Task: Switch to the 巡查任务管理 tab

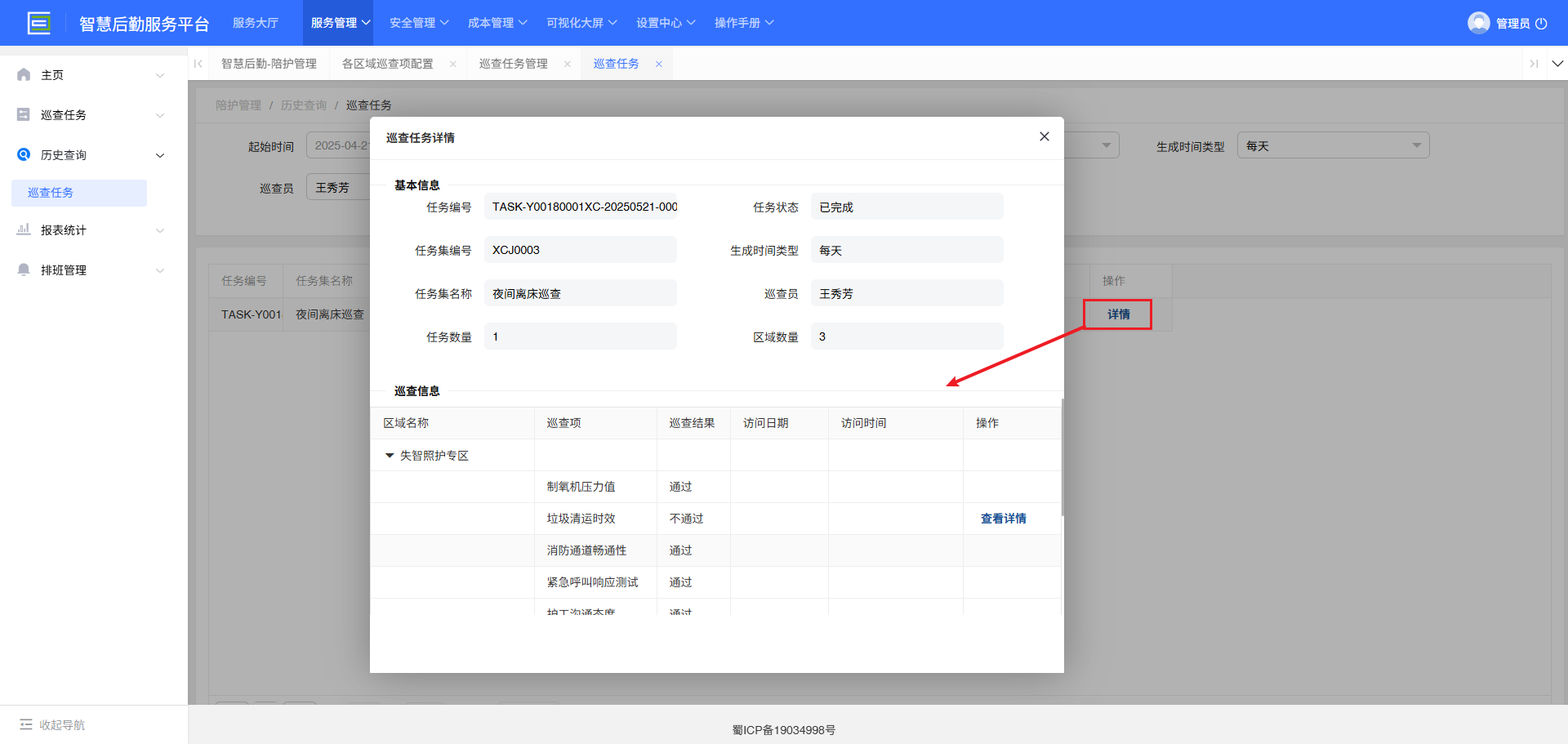Action: 513,64
